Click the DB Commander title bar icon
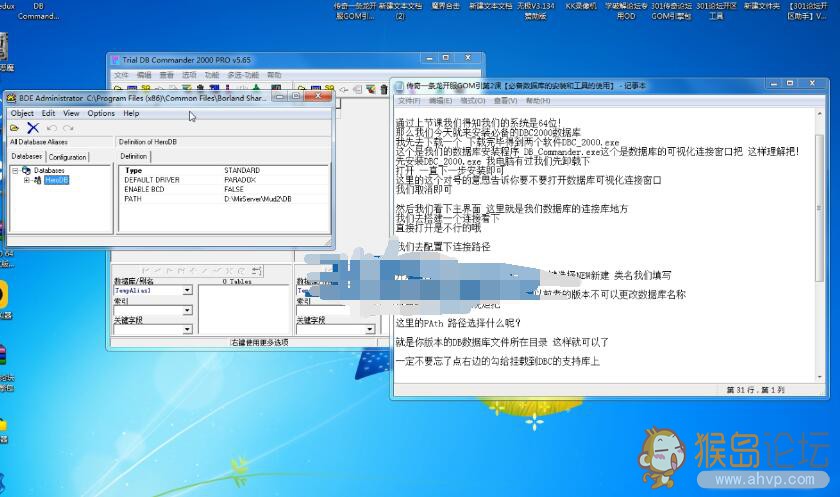840x497 pixels. click(115, 60)
